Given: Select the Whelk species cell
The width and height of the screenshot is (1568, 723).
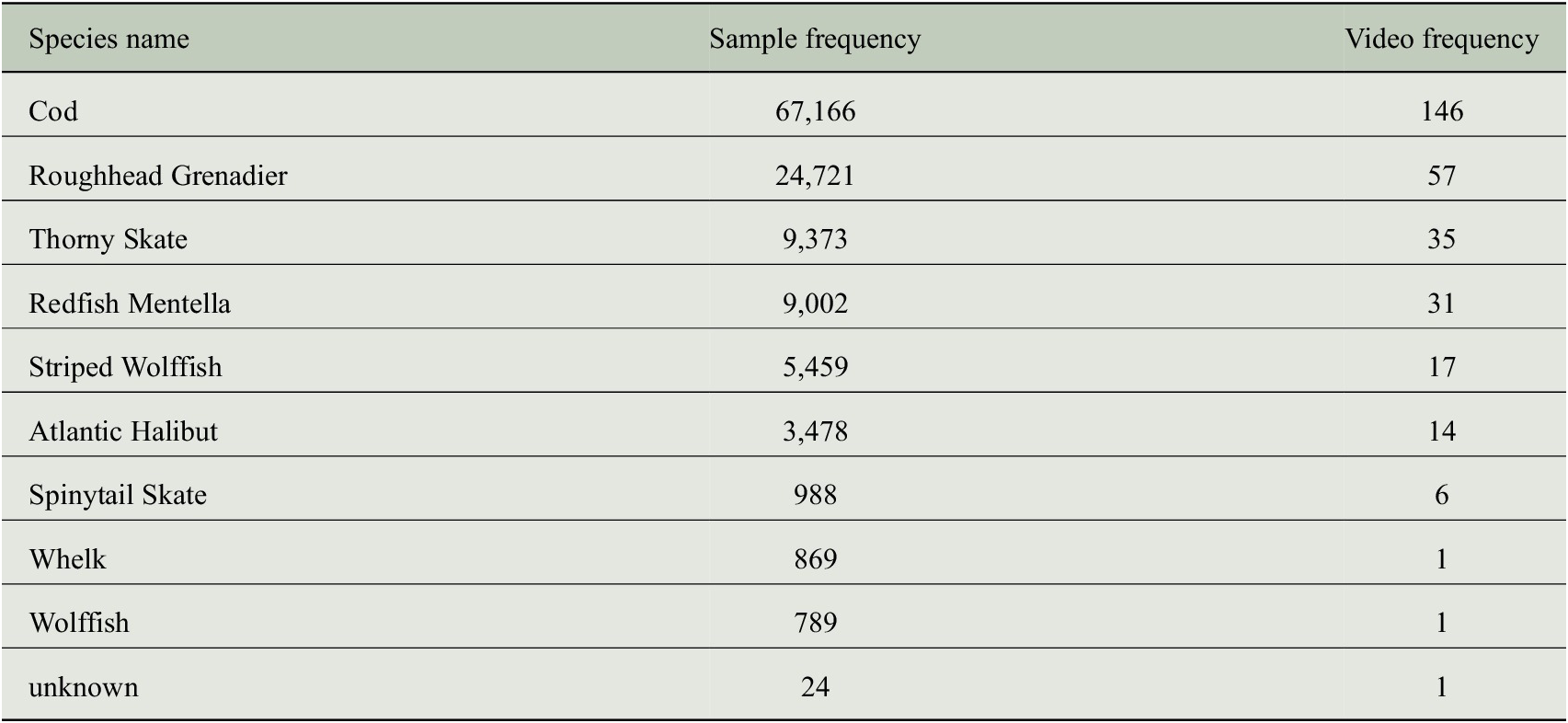Looking at the screenshot, I should pyautogui.click(x=67, y=559).
